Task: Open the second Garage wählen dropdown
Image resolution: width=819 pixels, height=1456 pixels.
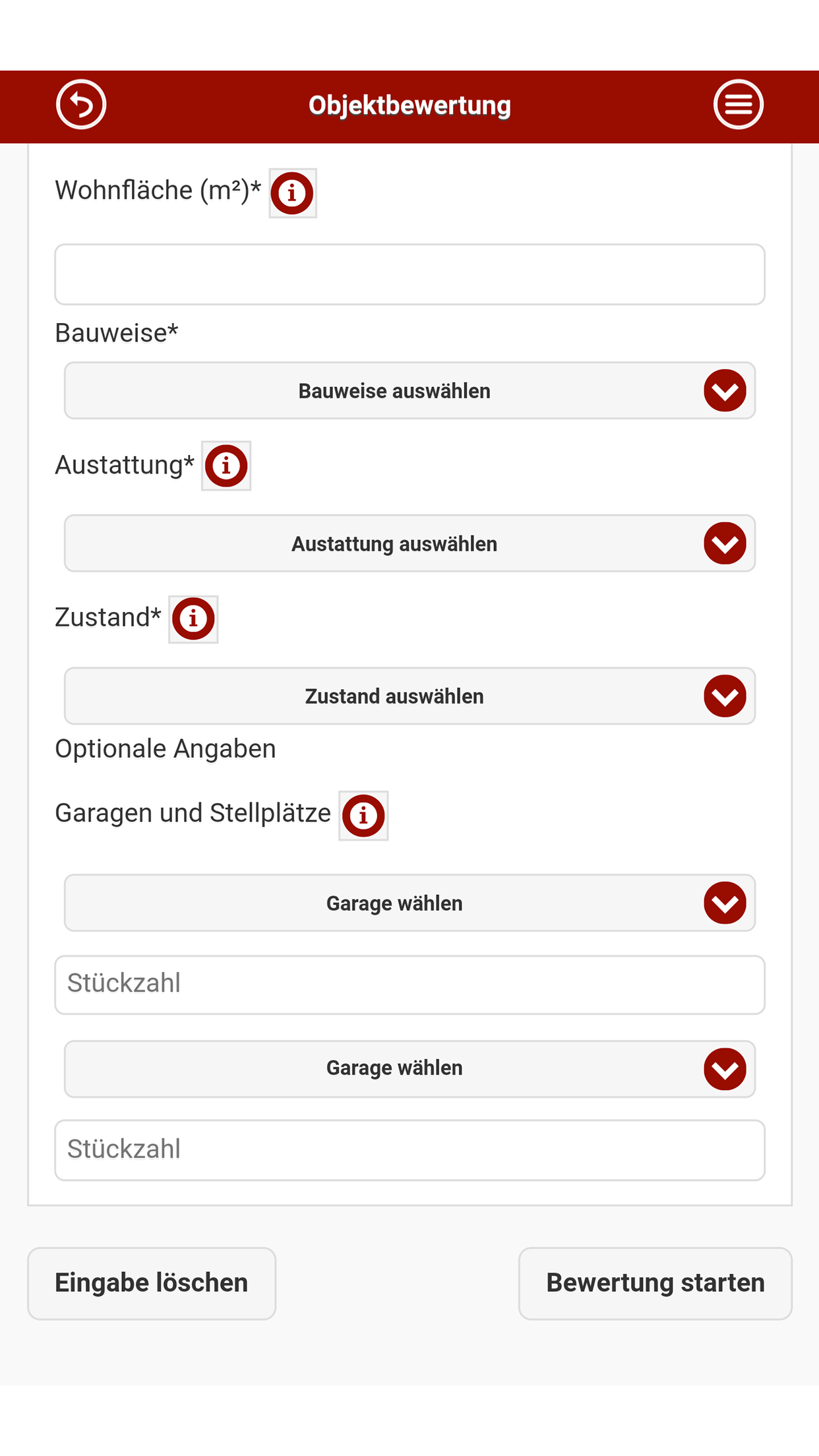Action: [394, 1068]
